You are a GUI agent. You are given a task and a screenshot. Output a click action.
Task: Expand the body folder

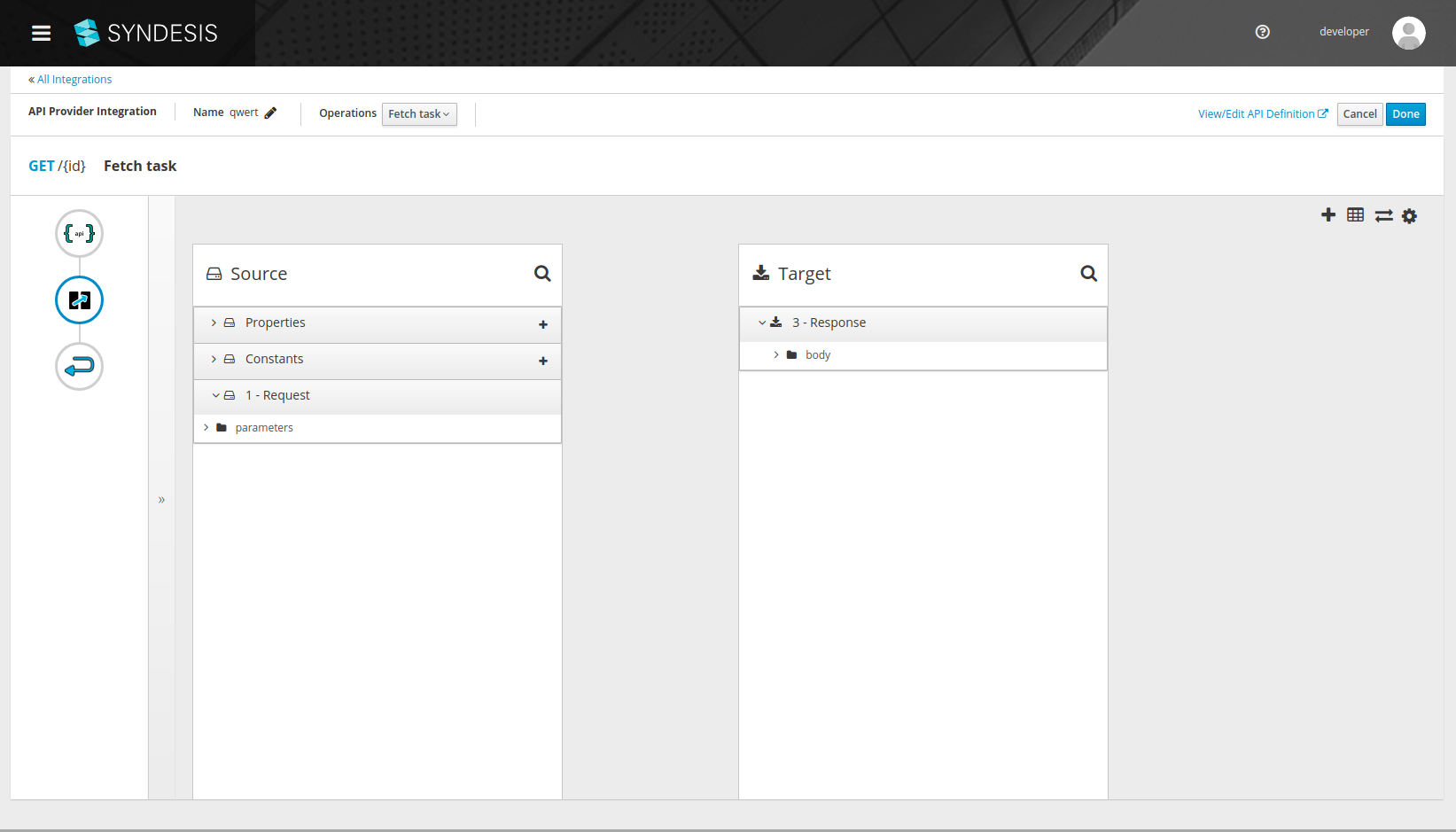(776, 354)
